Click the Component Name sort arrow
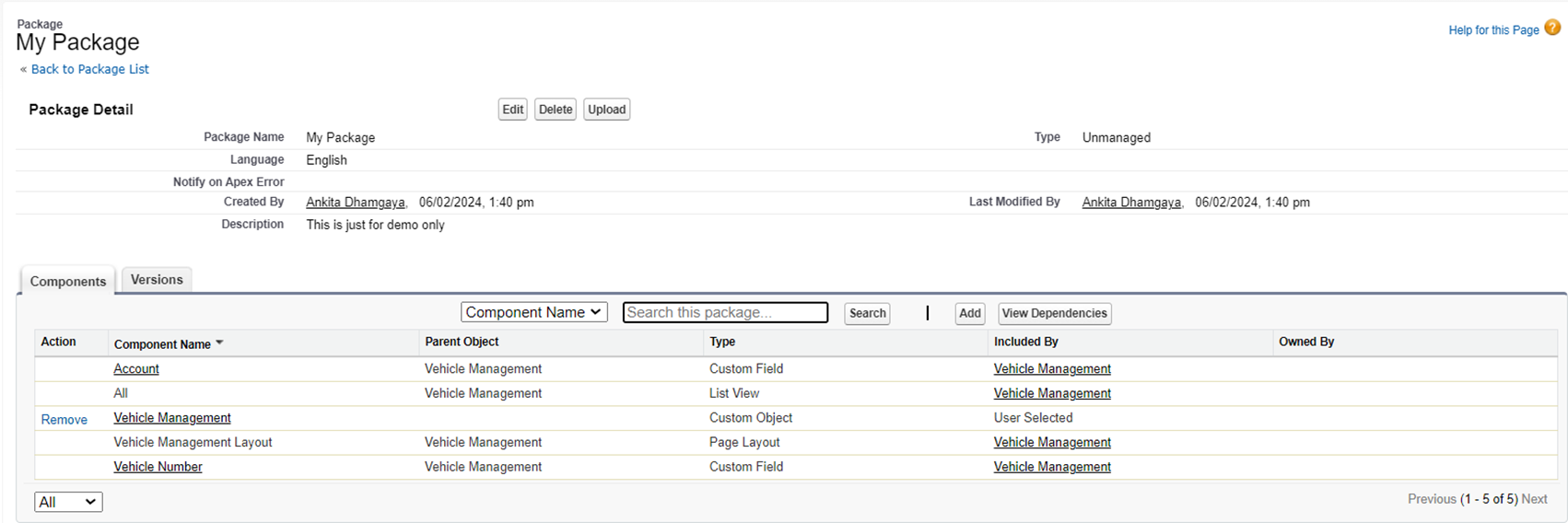This screenshot has width=1568, height=523. click(x=219, y=343)
